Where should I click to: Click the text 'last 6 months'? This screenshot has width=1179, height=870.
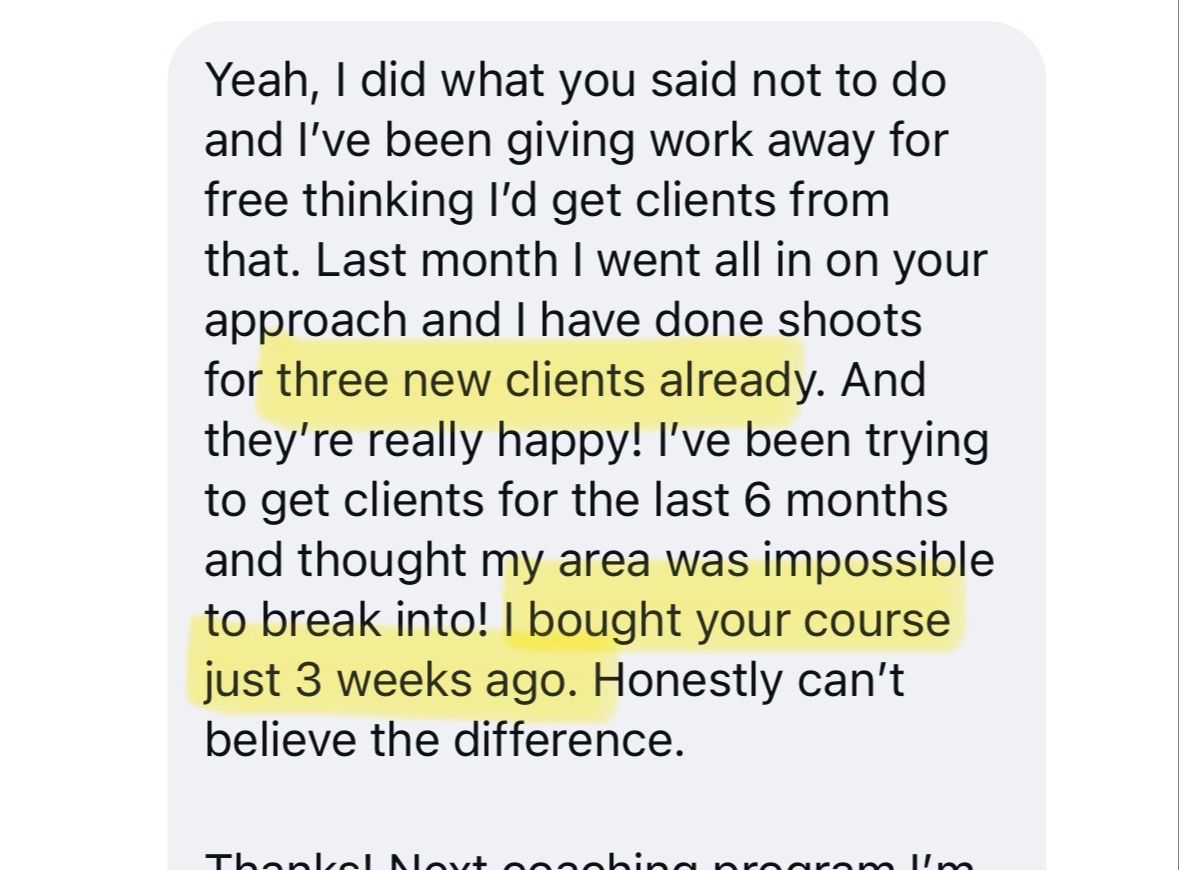pyautogui.click(x=801, y=501)
